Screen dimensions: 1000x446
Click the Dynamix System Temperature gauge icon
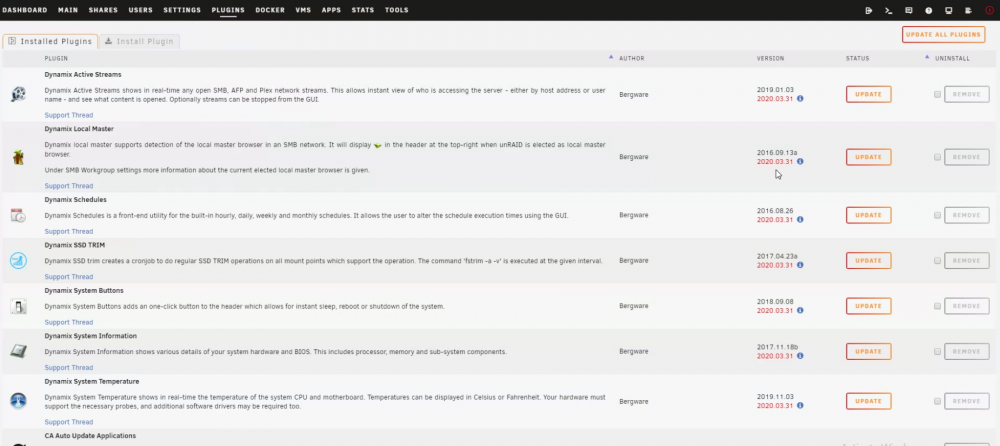coord(18,401)
